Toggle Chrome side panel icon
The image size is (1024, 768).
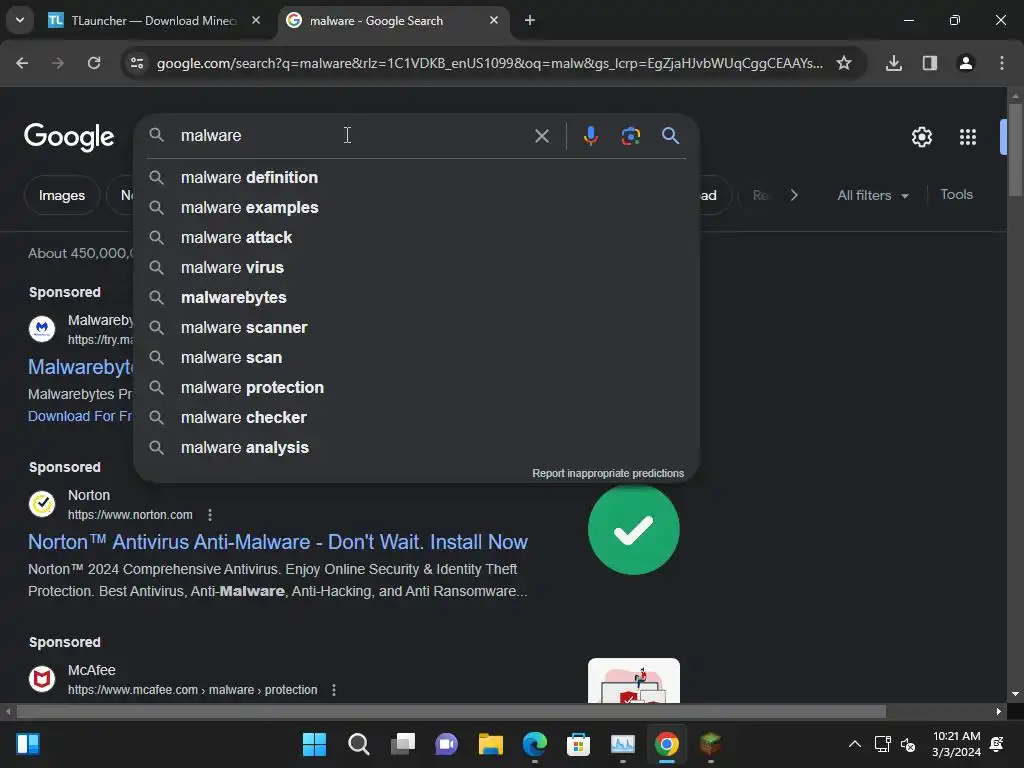click(x=929, y=63)
